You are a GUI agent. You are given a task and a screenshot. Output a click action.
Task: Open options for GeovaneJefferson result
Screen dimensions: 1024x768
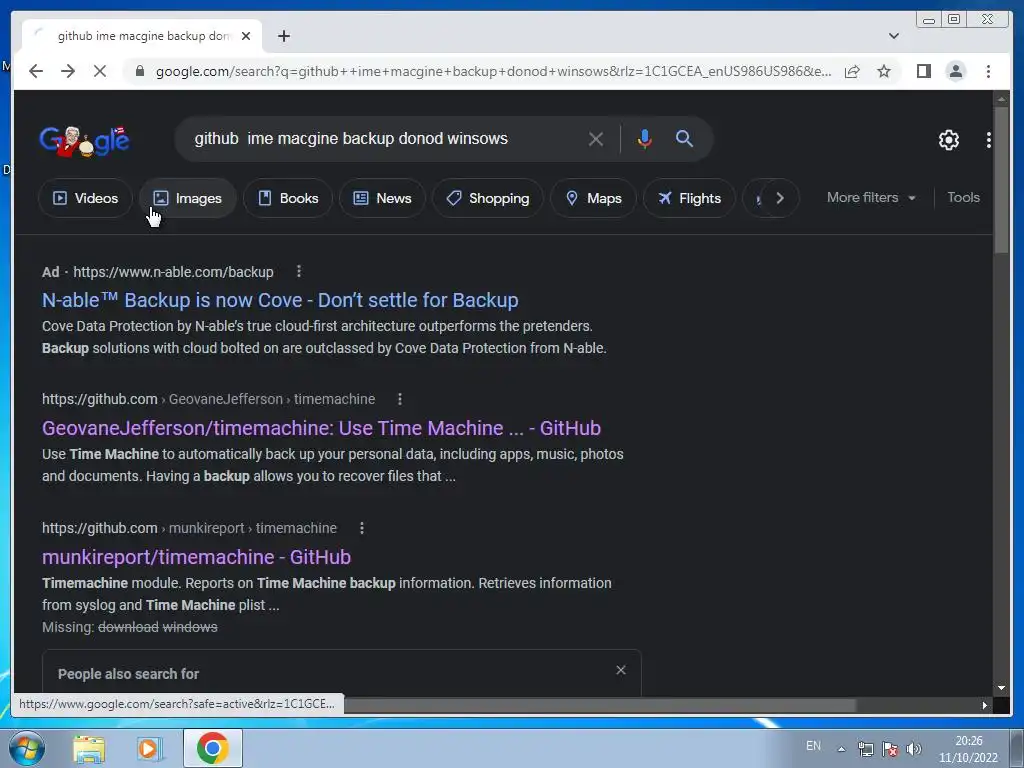pyautogui.click(x=400, y=399)
